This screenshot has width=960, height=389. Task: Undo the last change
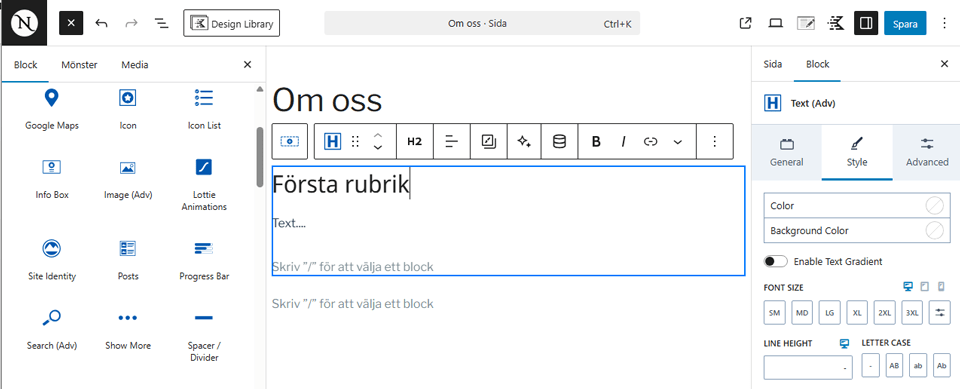102,23
